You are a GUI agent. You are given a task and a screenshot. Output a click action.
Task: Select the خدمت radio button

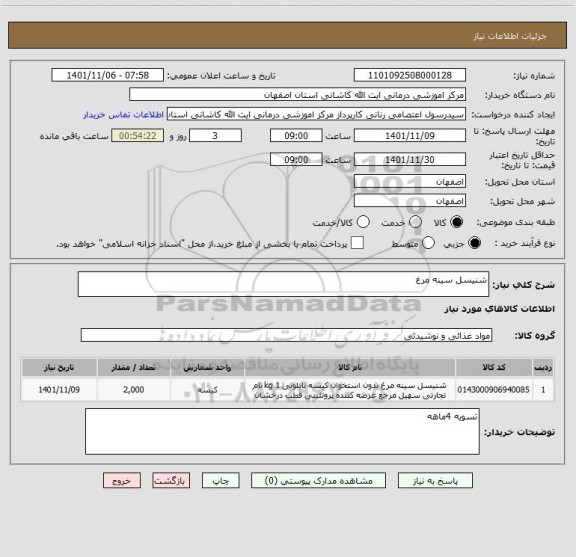(x=415, y=222)
